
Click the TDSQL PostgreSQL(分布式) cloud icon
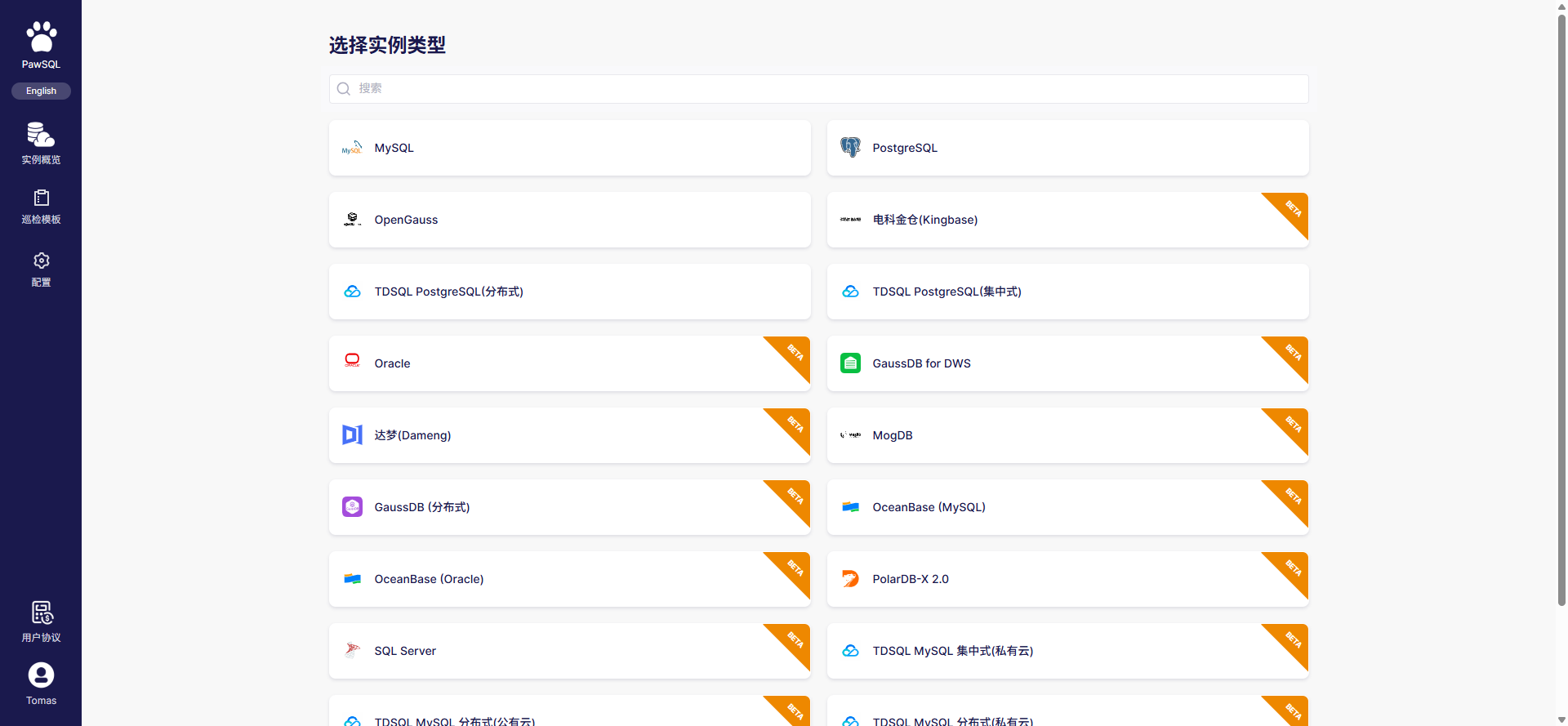tap(352, 292)
